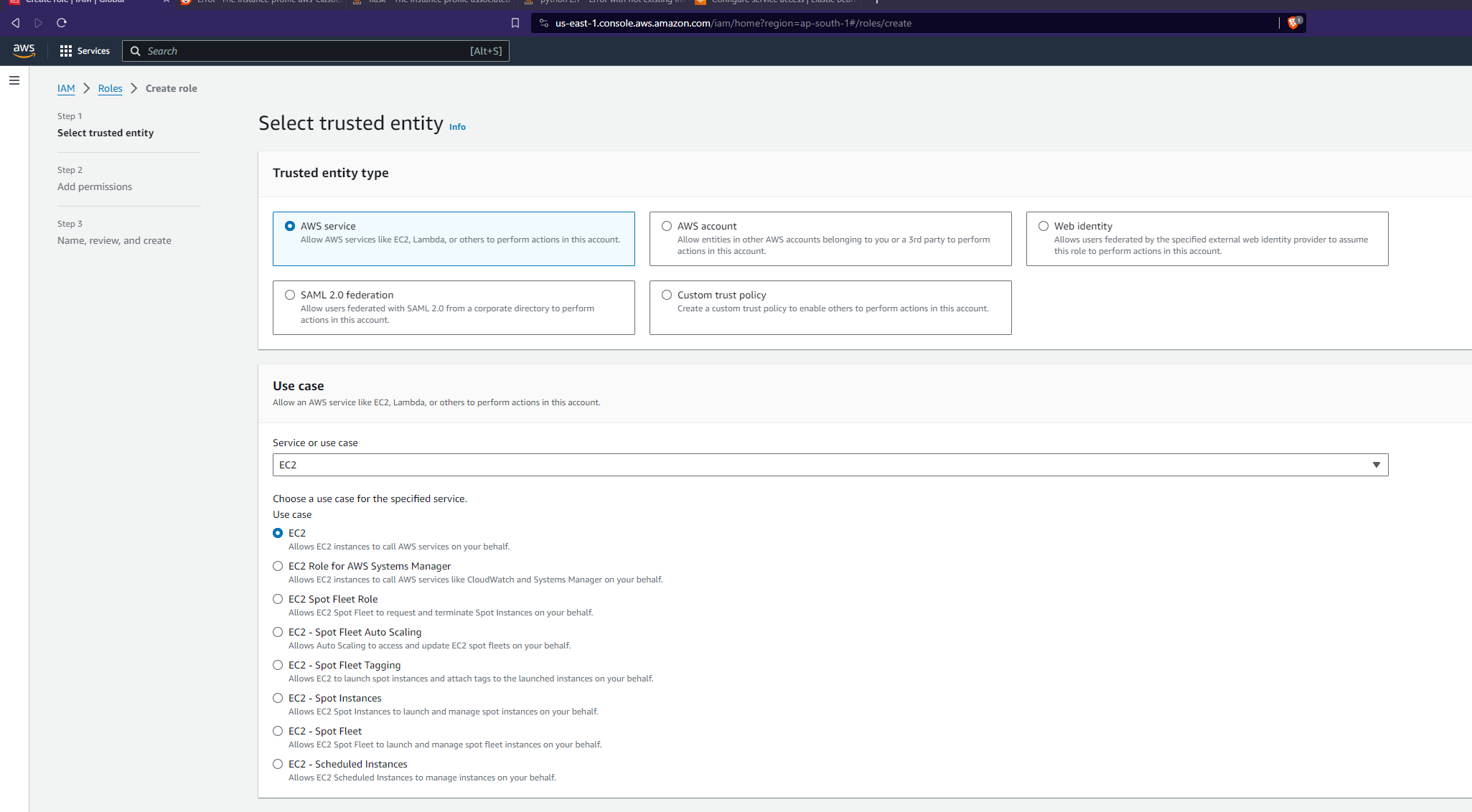Screen dimensions: 1472x812
Task: Select the Web identity option
Action: pyautogui.click(x=1044, y=226)
